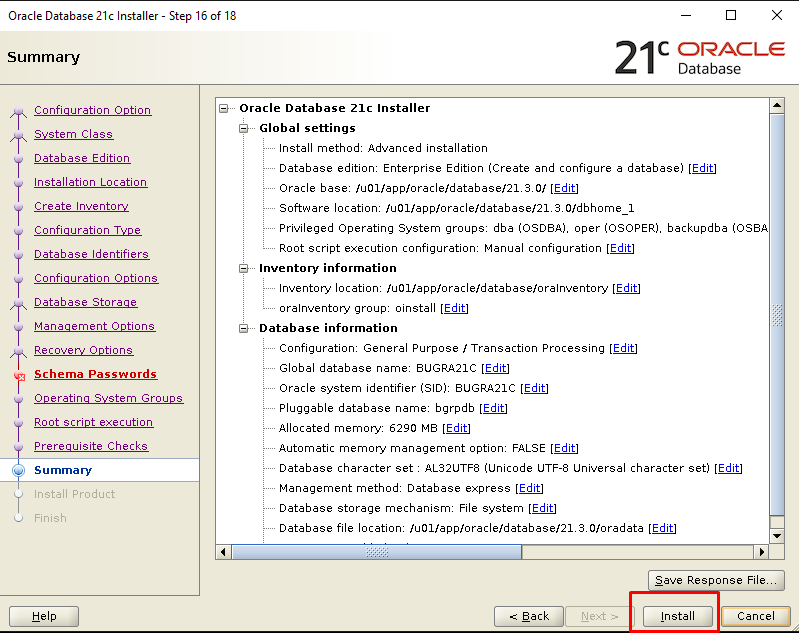The height and width of the screenshot is (633, 799).
Task: Click the horizontal scrollbar thumb
Action: 377,552
